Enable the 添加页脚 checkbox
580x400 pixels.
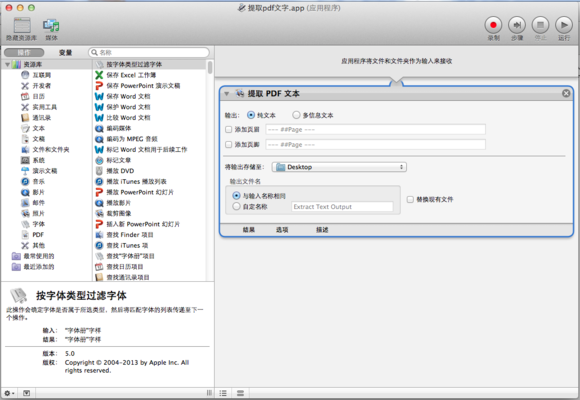pyautogui.click(x=229, y=145)
